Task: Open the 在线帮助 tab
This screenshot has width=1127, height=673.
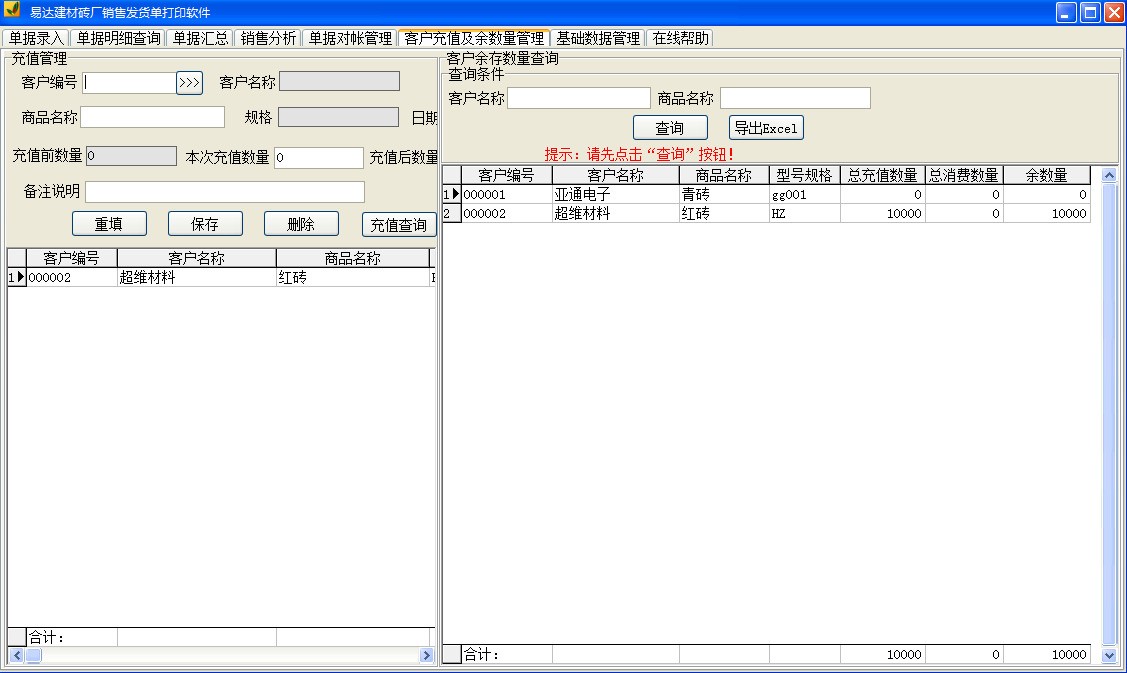Action: 680,38
